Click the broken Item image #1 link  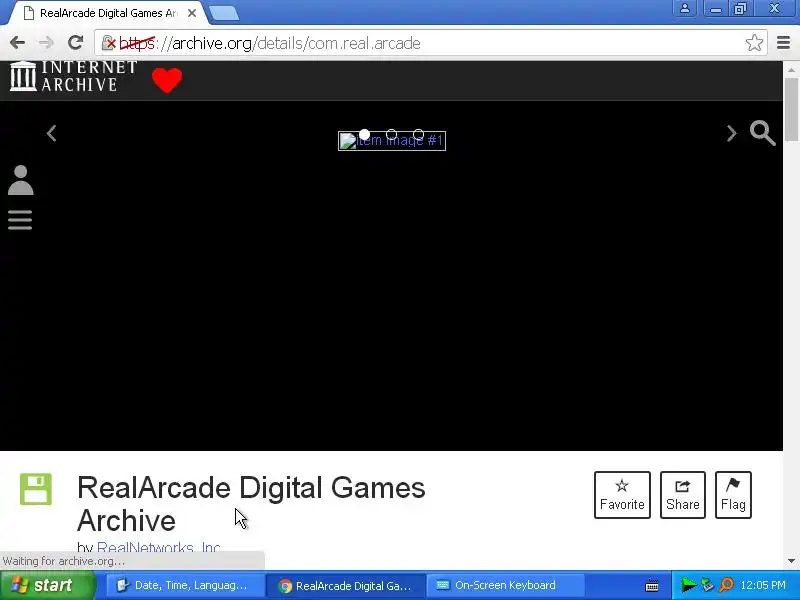[x=392, y=141]
